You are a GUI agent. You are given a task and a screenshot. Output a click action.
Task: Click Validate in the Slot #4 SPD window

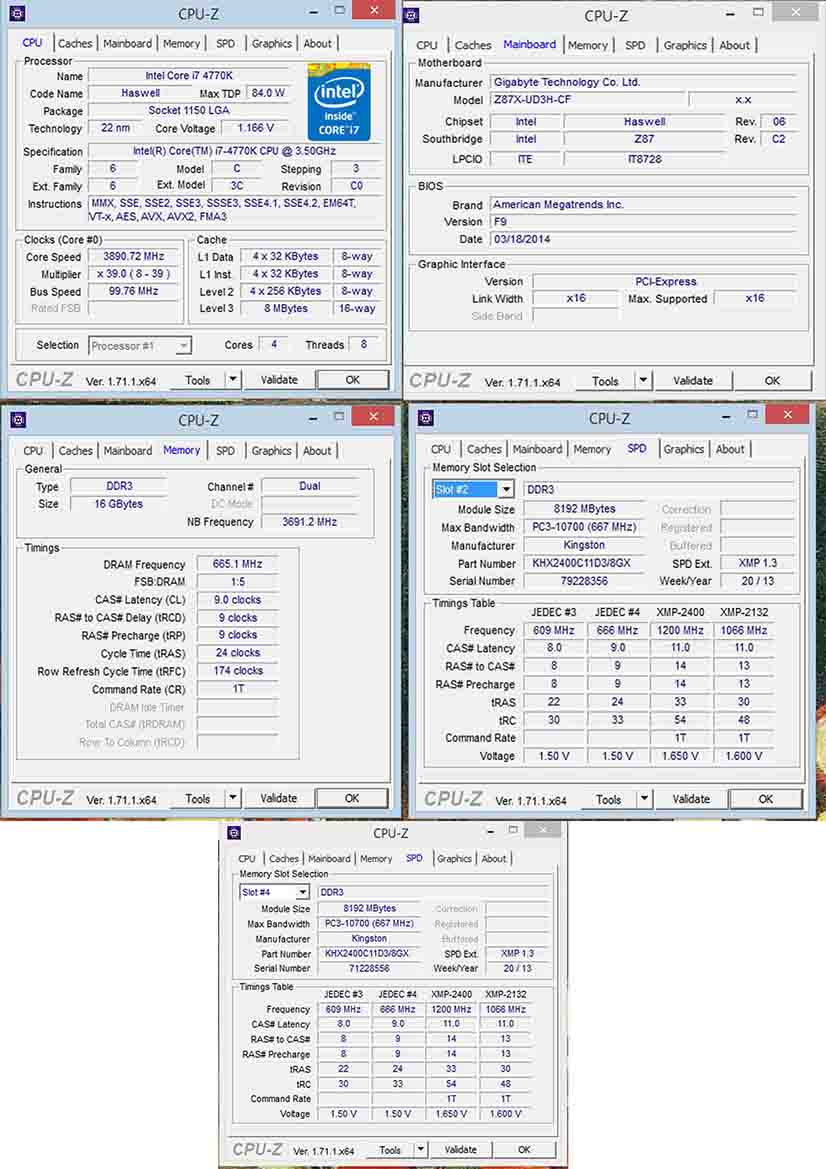461,1150
